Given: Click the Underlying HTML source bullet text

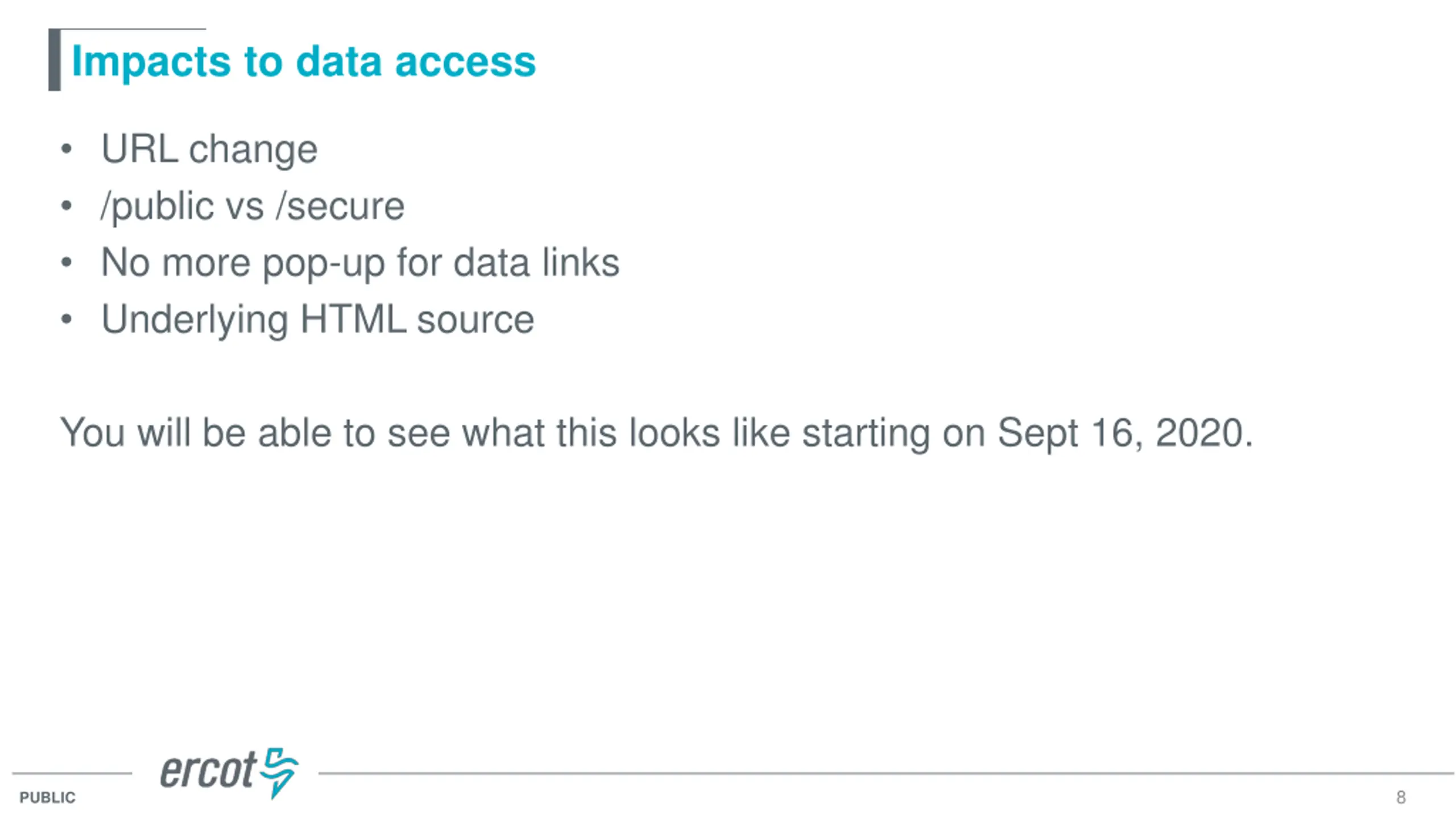Looking at the screenshot, I should 317,320.
